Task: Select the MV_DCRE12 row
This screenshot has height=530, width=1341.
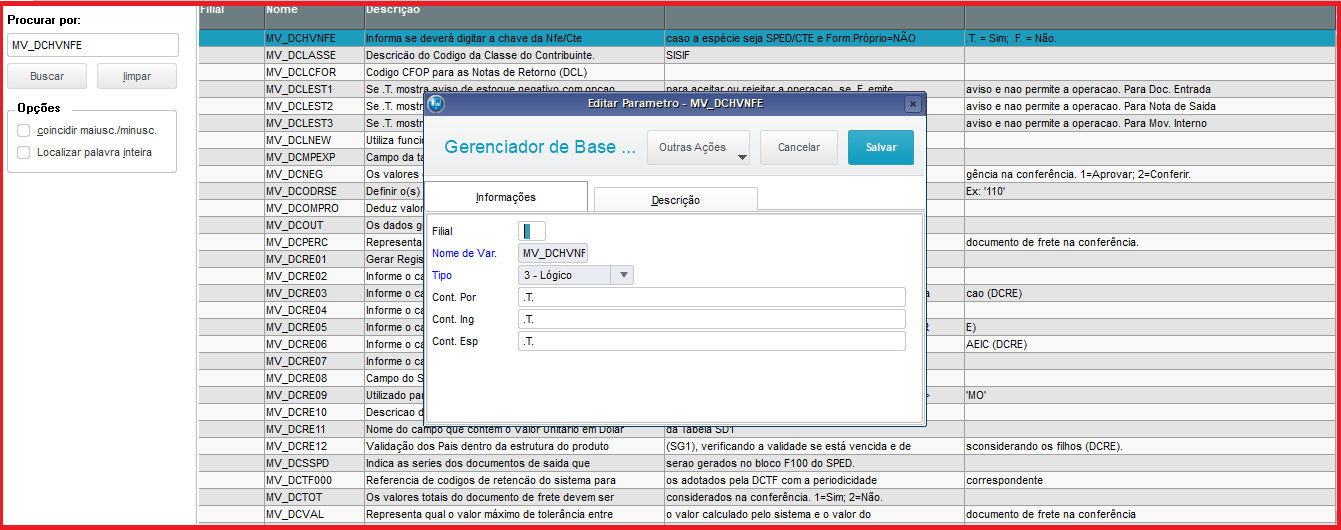Action: 766,446
